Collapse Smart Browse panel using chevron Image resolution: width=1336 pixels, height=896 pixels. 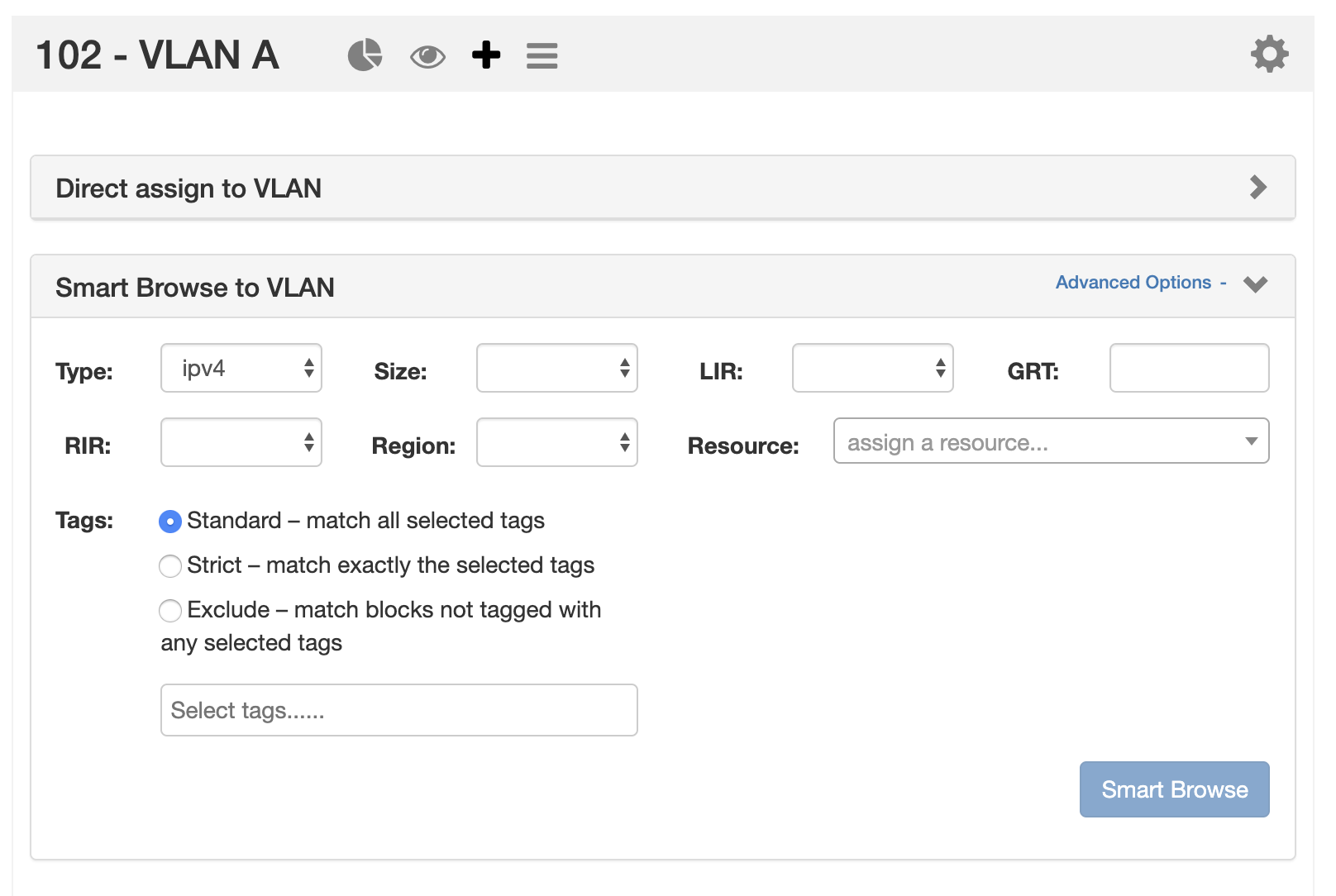[x=1255, y=284]
